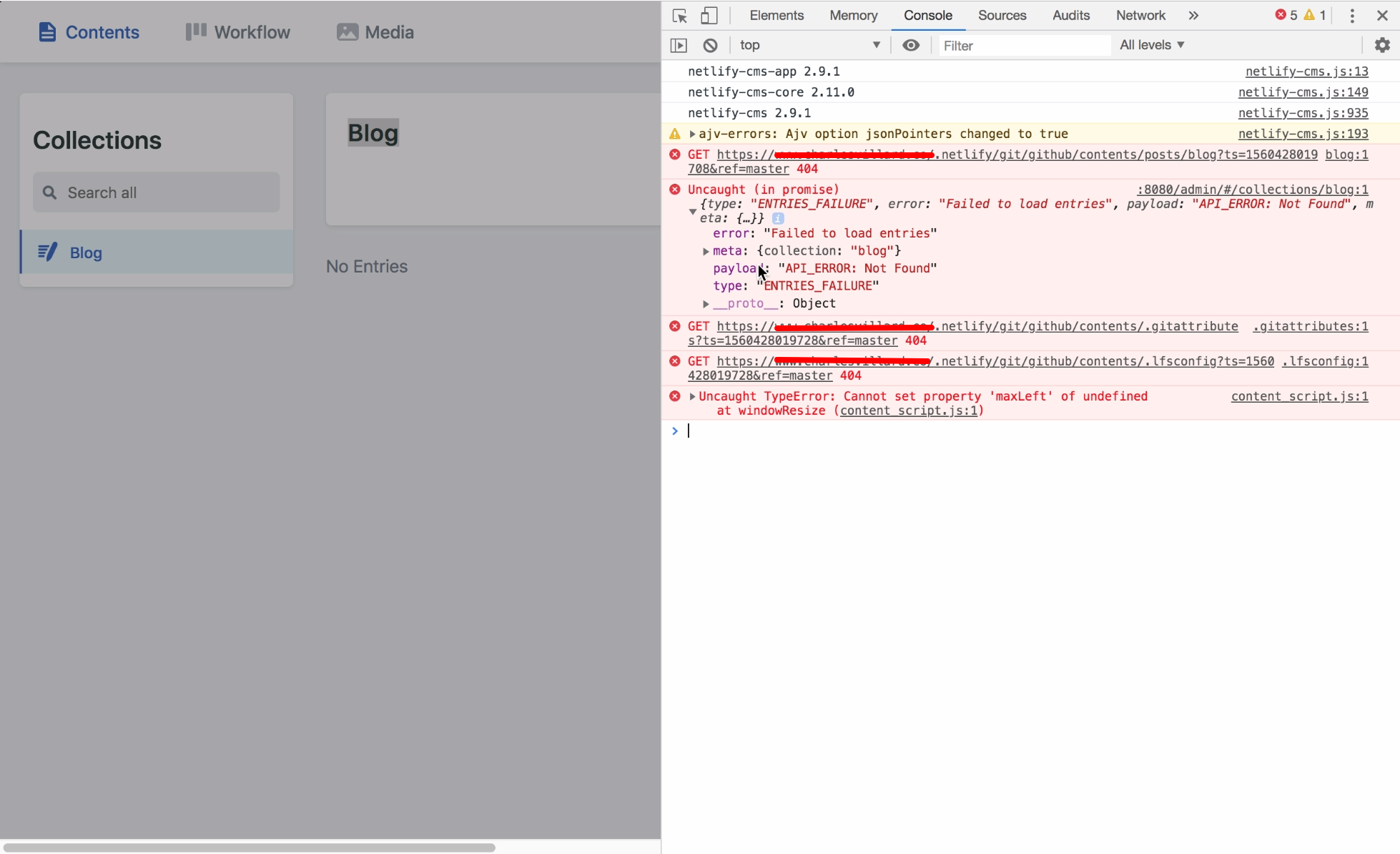Open the Sources panel tab

click(x=1002, y=16)
